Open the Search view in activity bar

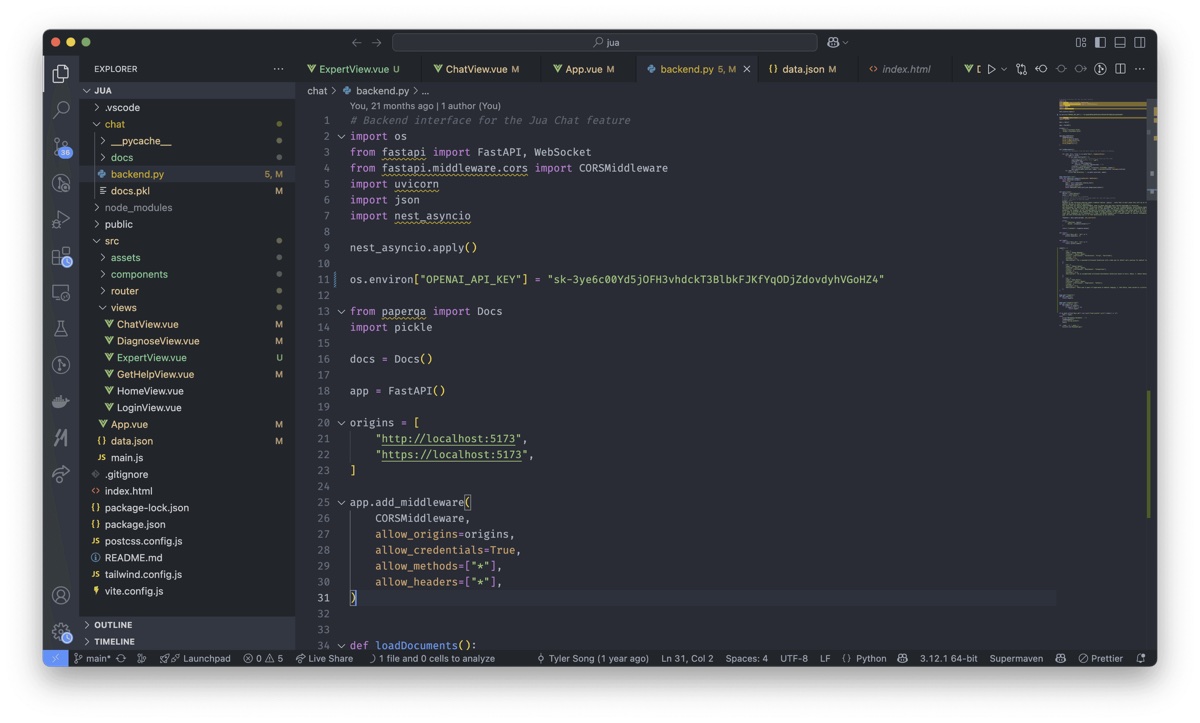coord(61,109)
